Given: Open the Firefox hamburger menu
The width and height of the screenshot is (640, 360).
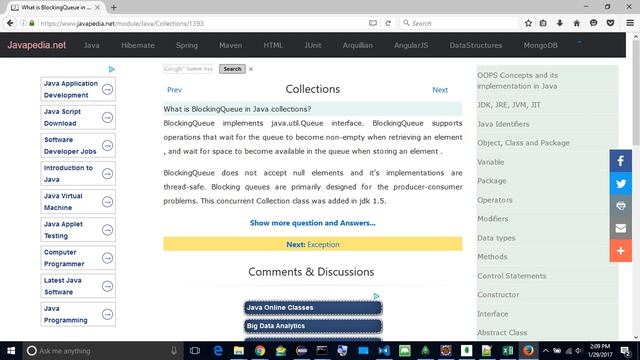Looking at the screenshot, I should point(630,23).
